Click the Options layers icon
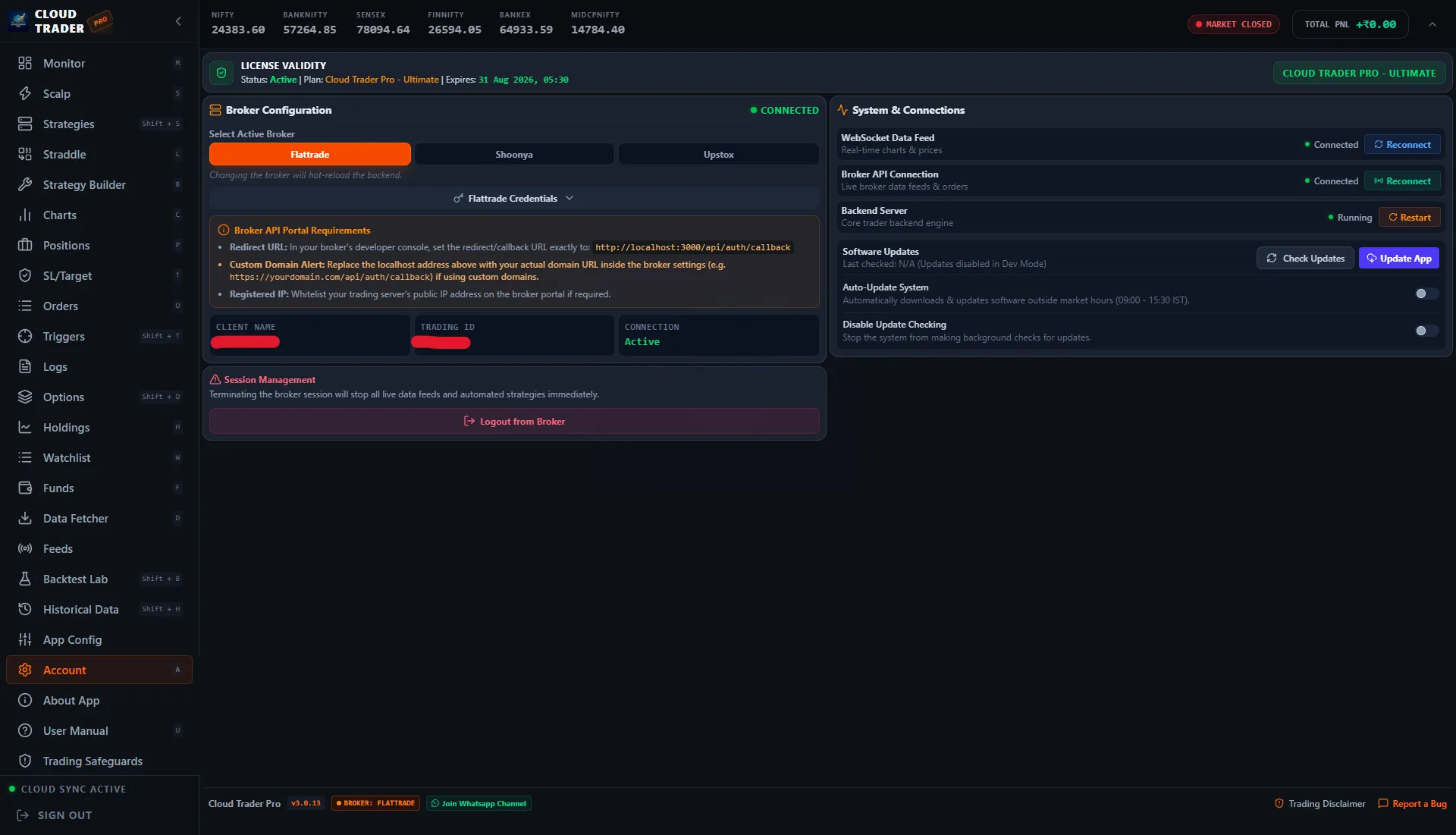The height and width of the screenshot is (835, 1456). (x=25, y=397)
